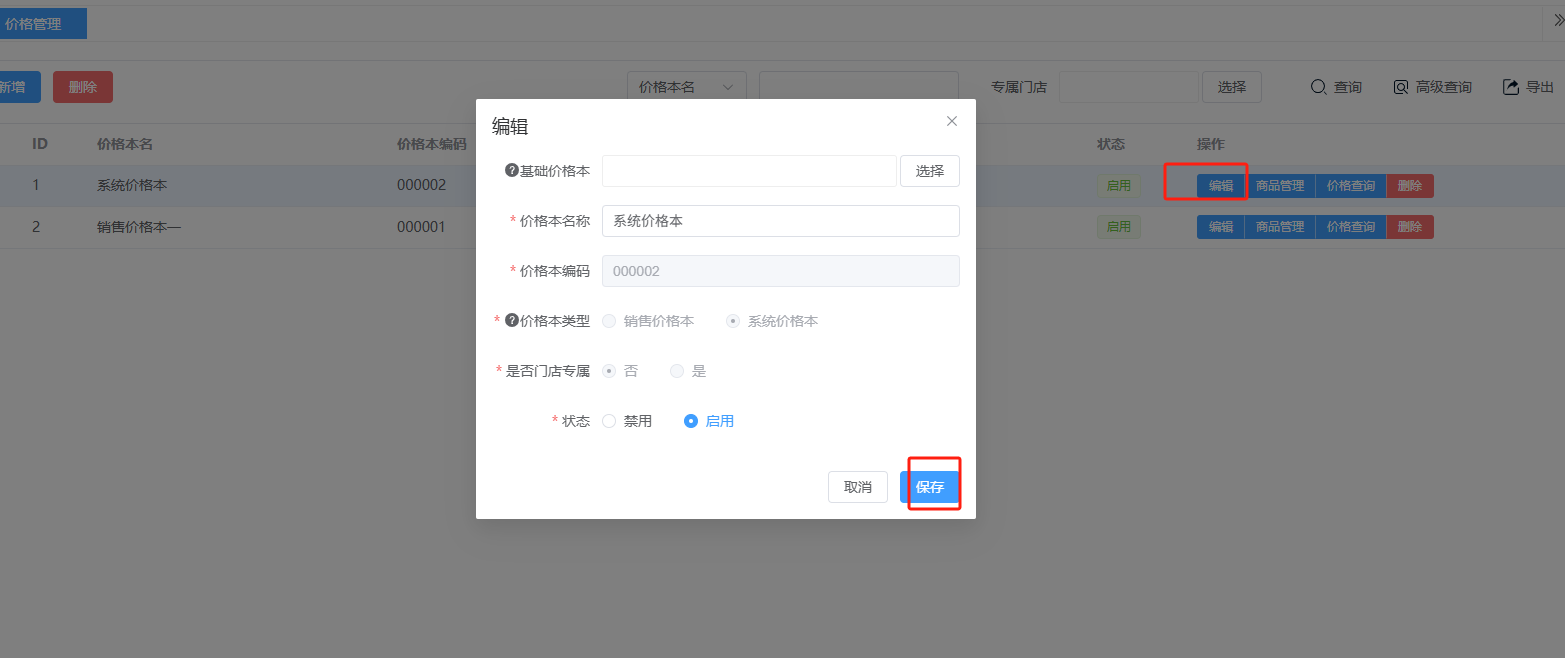Viewport: 1565px width, 658px height.
Task: Expand the top-right double chevron
Action: 1558,22
